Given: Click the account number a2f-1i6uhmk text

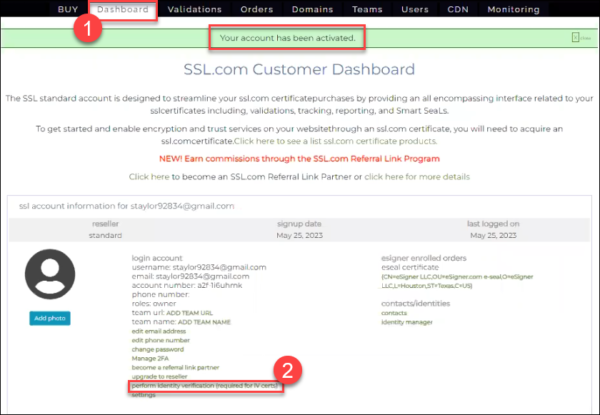Looking at the screenshot, I should (x=187, y=285).
